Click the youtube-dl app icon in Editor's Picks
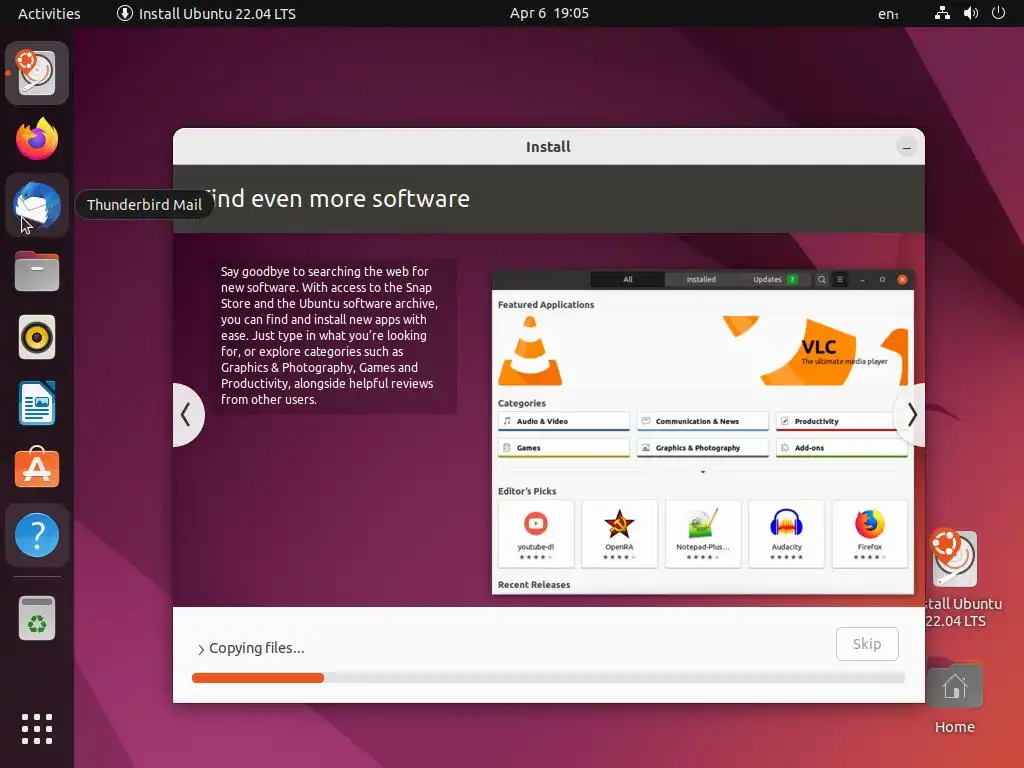The height and width of the screenshot is (768, 1024). click(x=536, y=523)
